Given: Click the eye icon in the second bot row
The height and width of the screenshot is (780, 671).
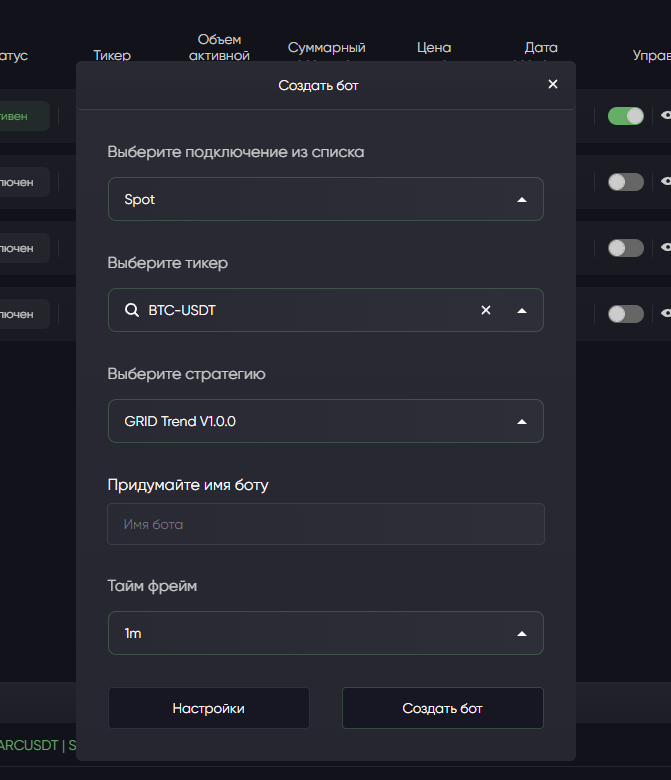Looking at the screenshot, I should (666, 182).
